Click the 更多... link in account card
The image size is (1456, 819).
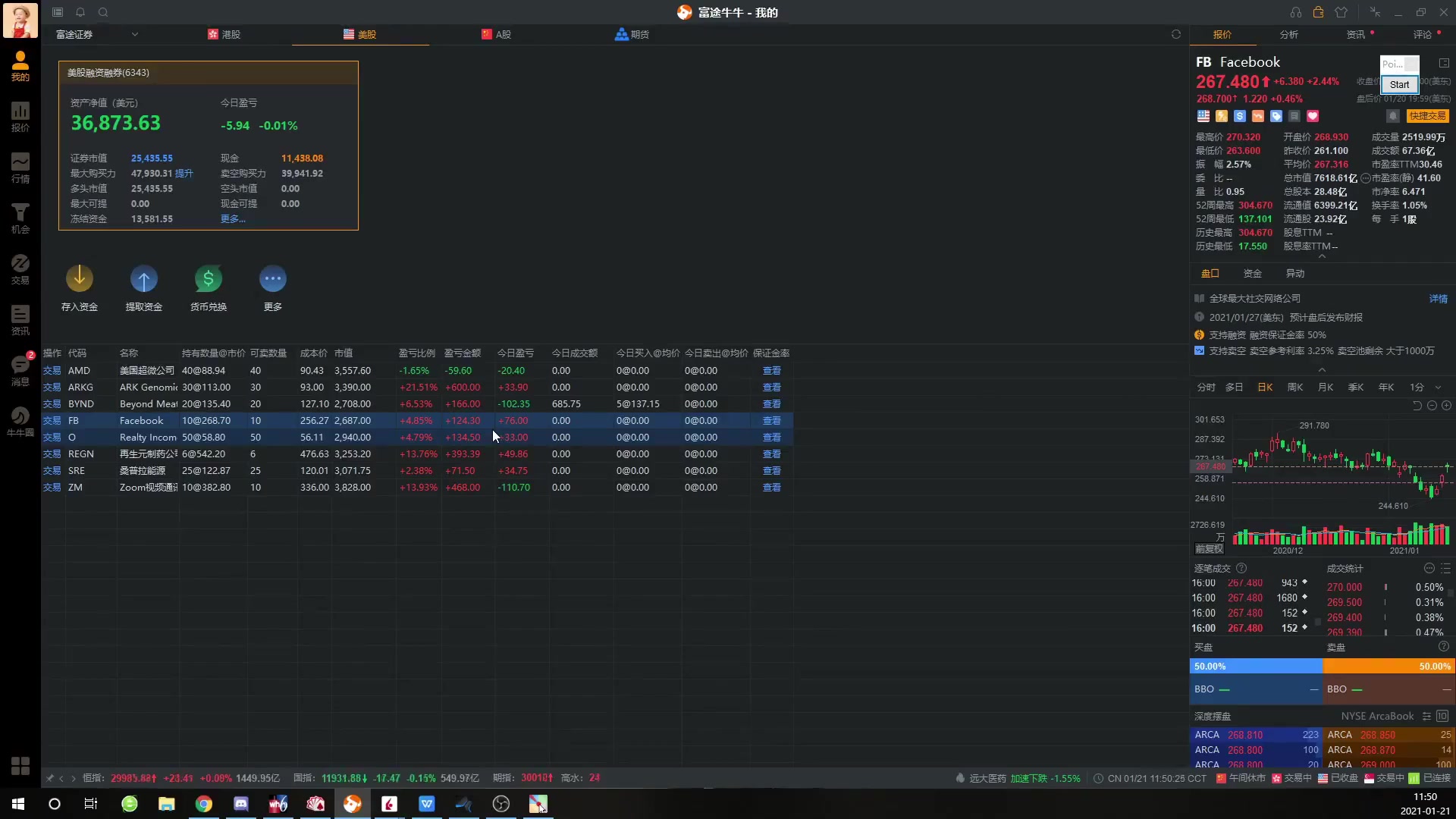click(x=233, y=218)
